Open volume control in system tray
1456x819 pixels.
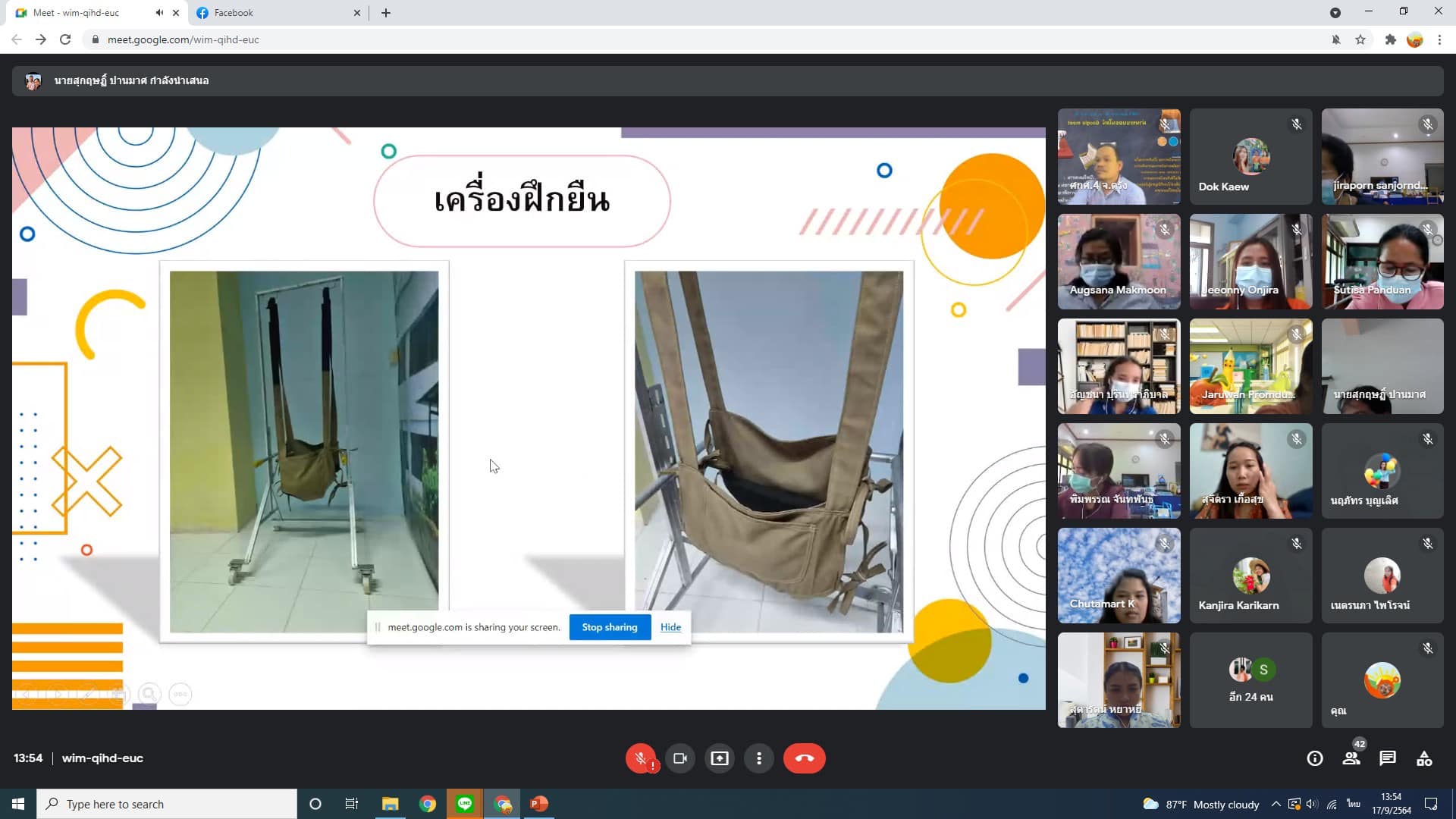click(x=1312, y=804)
